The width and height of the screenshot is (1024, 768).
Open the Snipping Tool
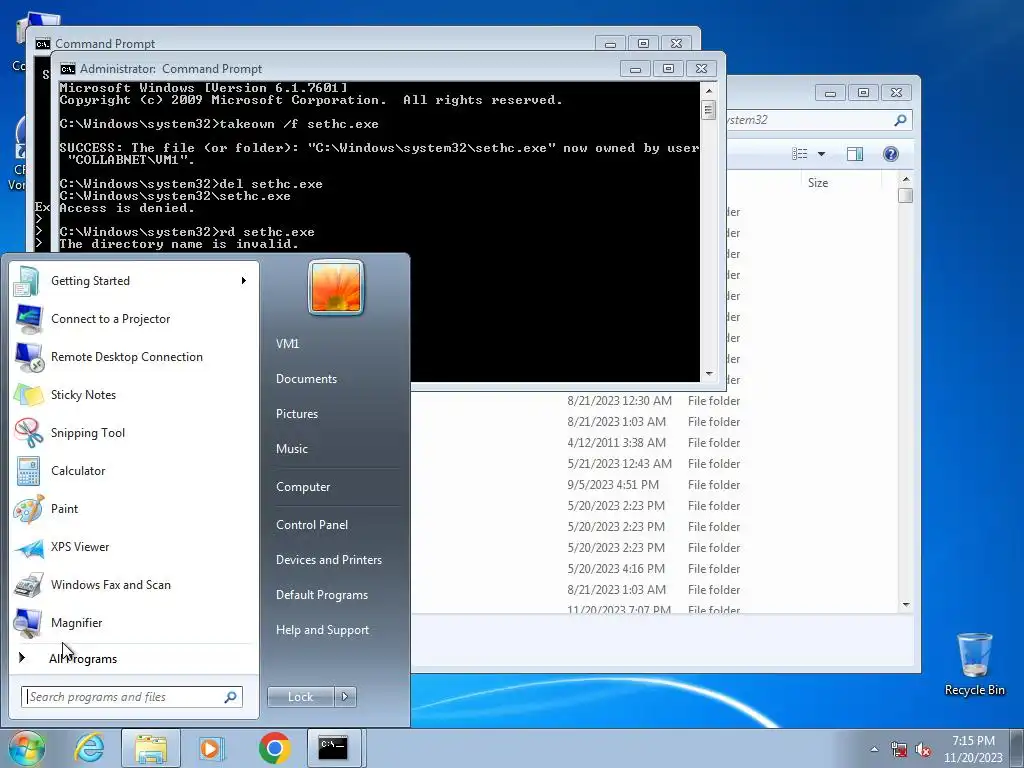click(x=134, y=432)
